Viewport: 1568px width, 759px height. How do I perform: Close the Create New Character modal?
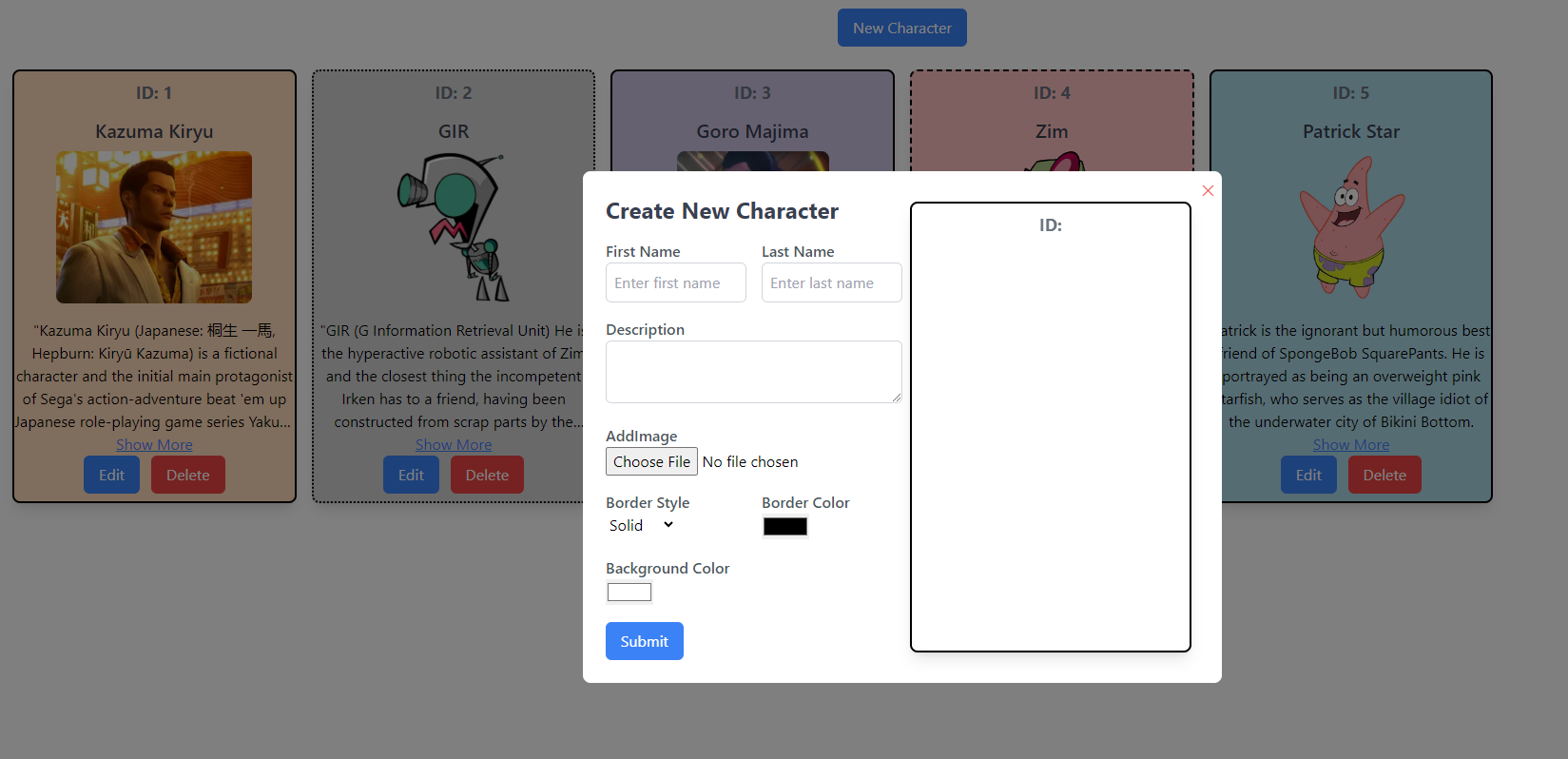1208,190
